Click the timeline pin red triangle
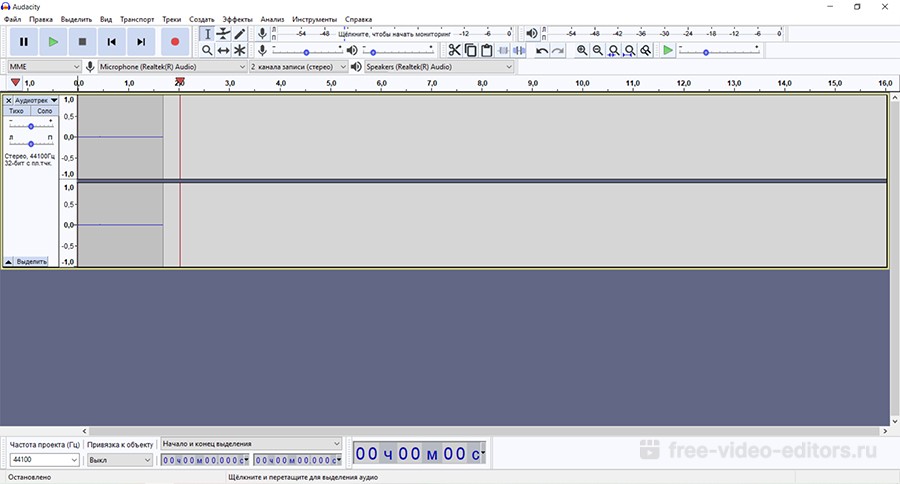The height and width of the screenshot is (484, 900). [x=15, y=83]
